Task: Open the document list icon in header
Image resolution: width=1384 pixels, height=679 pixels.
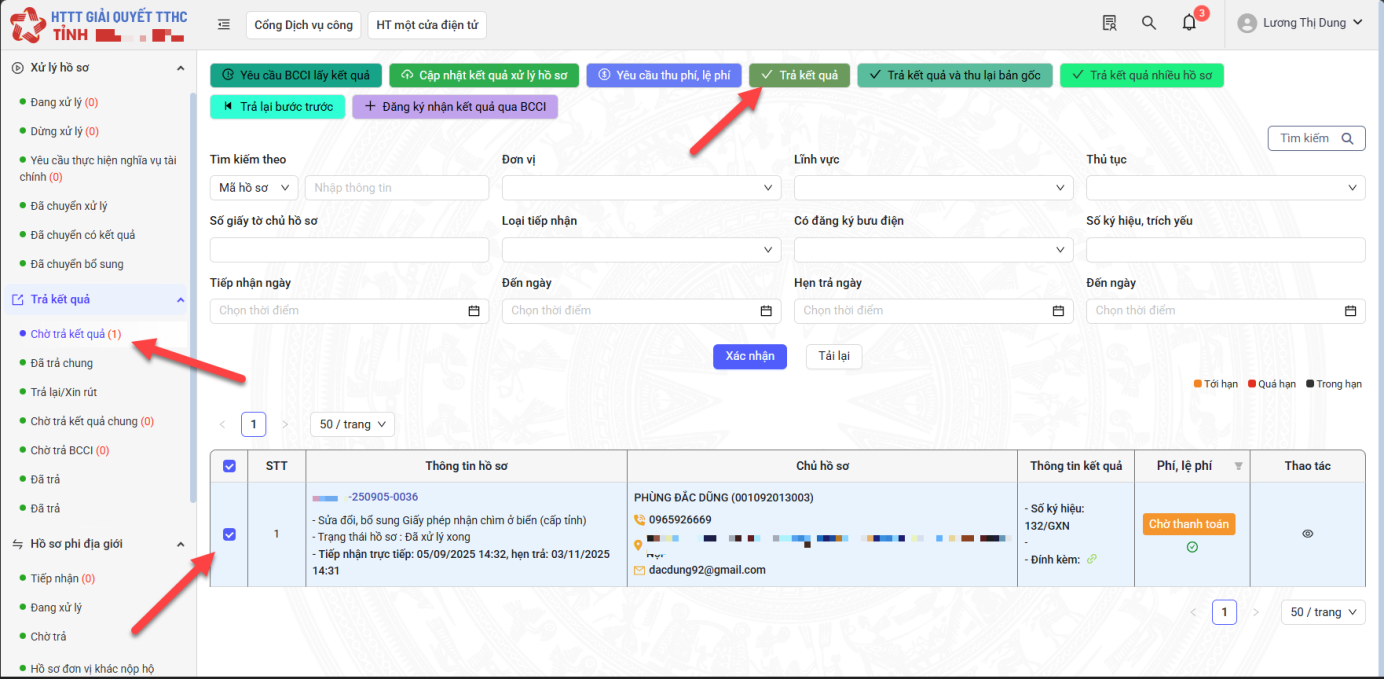Action: pyautogui.click(x=1109, y=23)
